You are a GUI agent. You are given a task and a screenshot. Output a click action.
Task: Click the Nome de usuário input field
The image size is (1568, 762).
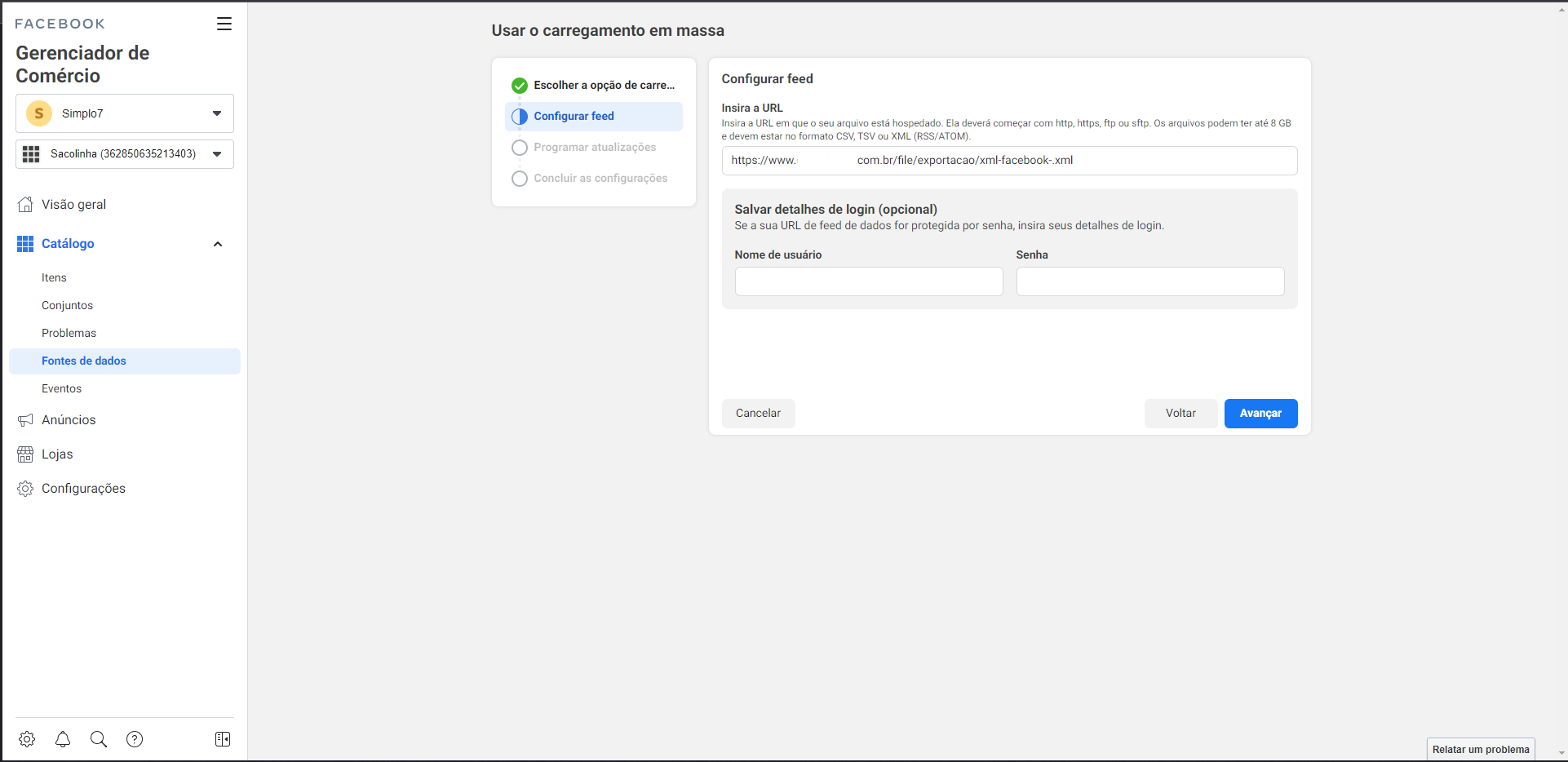868,281
